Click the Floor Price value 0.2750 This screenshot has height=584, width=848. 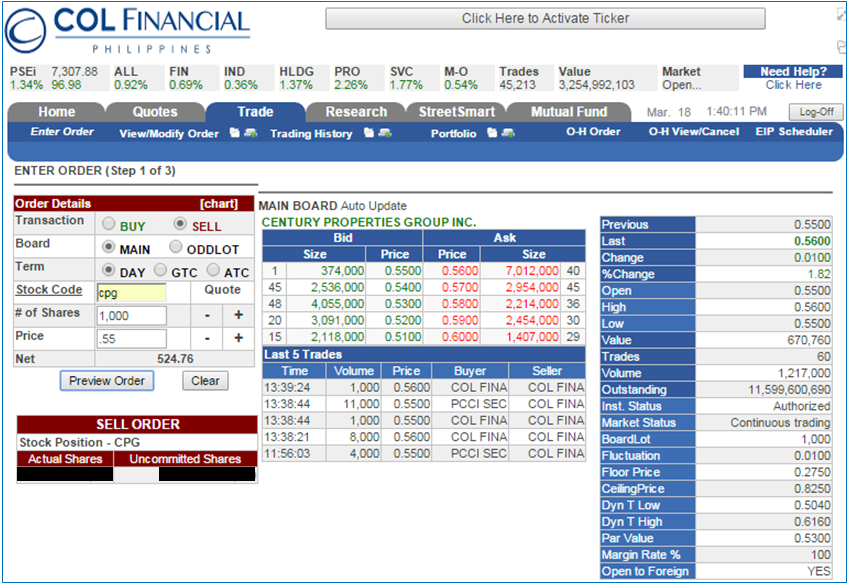coord(812,472)
